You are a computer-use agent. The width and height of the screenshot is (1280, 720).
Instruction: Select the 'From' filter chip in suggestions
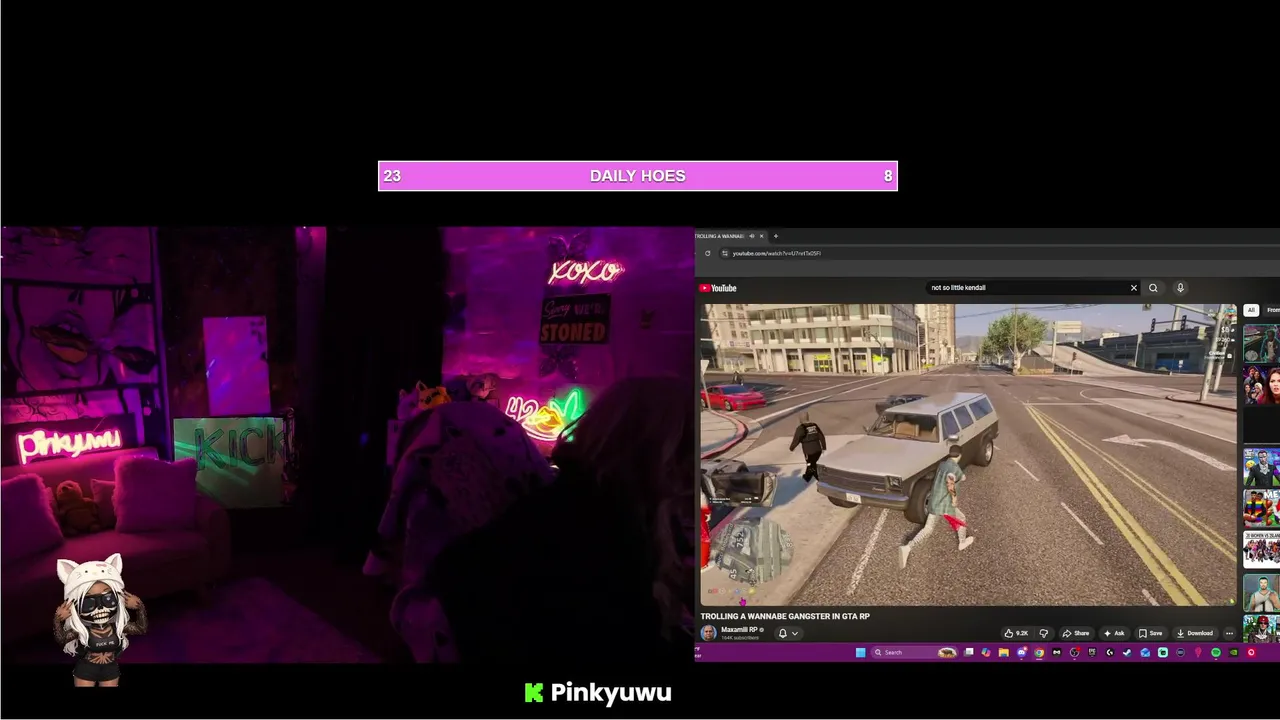click(x=1272, y=310)
